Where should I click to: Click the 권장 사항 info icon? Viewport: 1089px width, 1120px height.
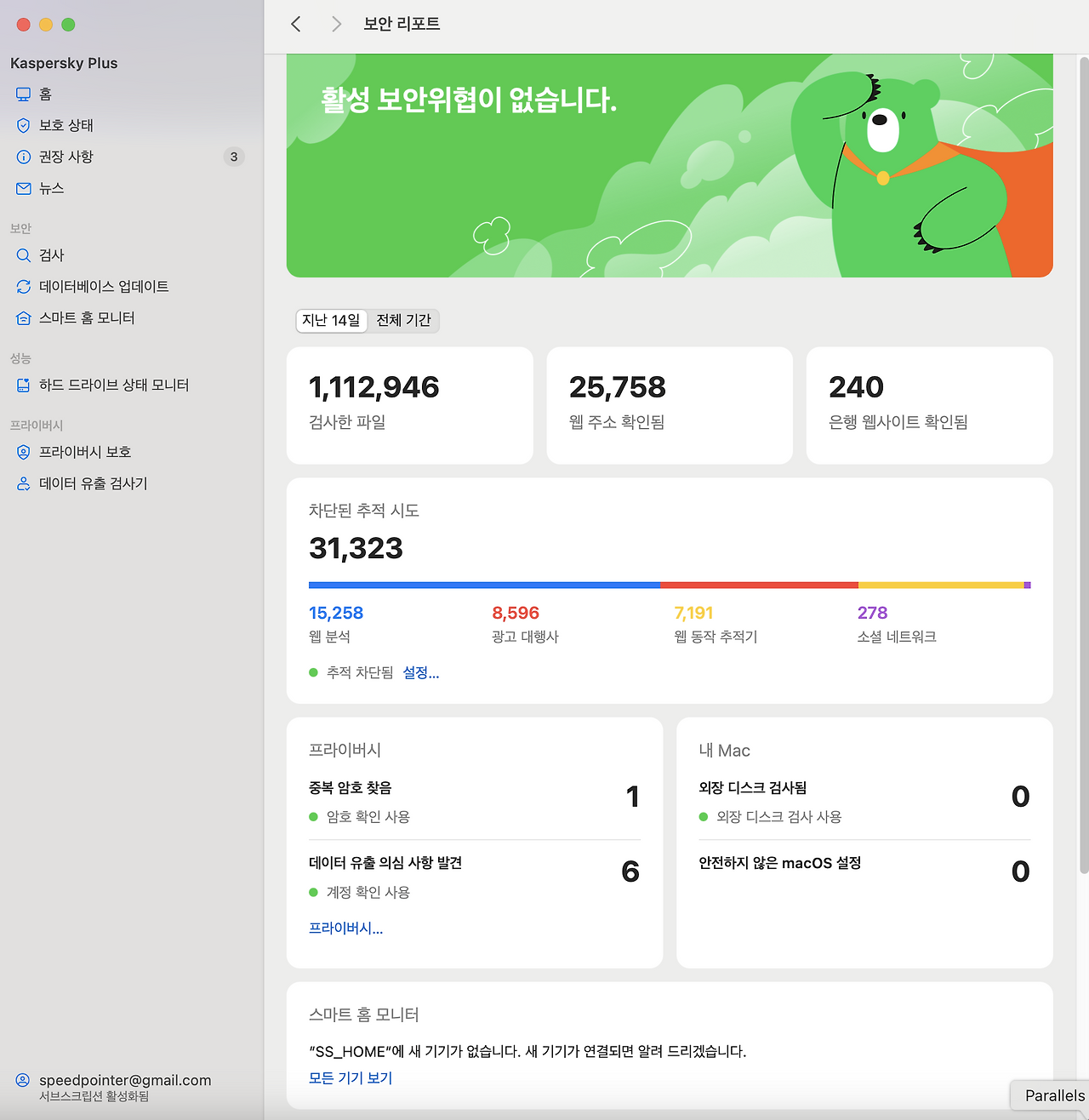point(24,157)
